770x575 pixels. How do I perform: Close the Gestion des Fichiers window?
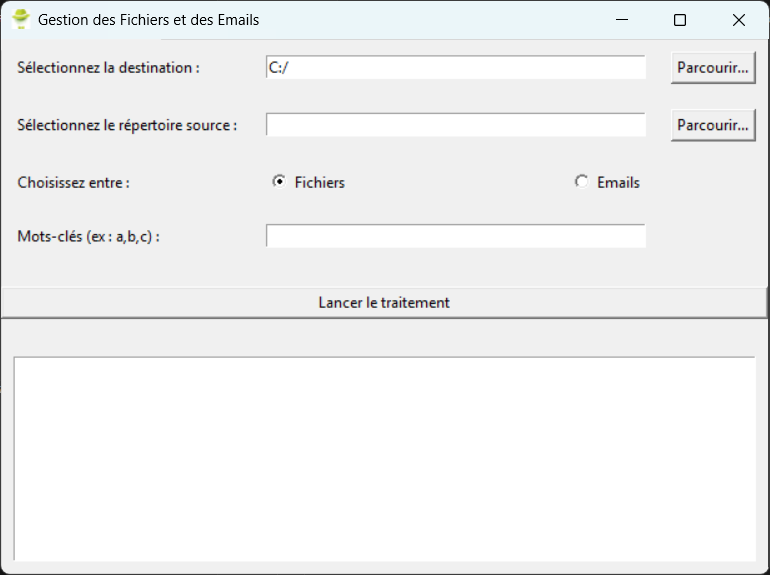click(739, 20)
